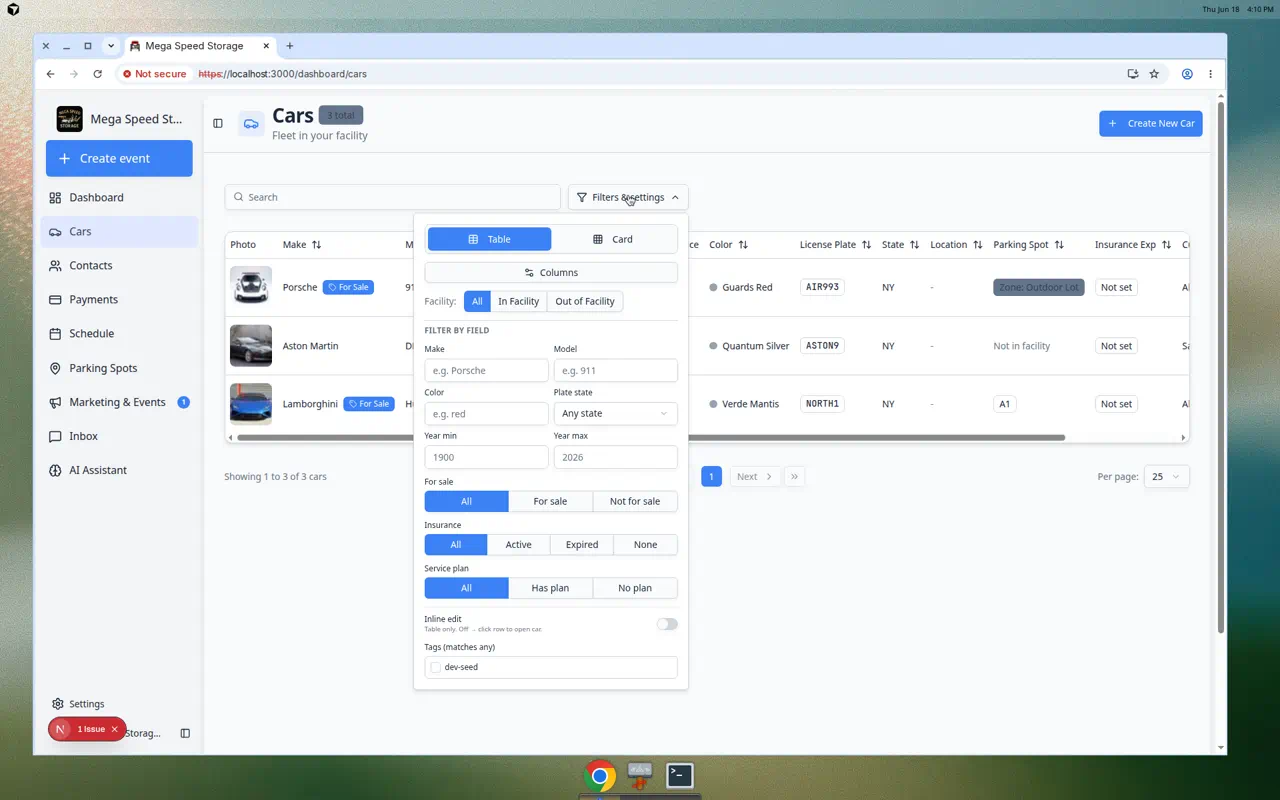Open the Plate state dropdown
Screen dimensions: 1280x800
pyautogui.click(x=615, y=413)
